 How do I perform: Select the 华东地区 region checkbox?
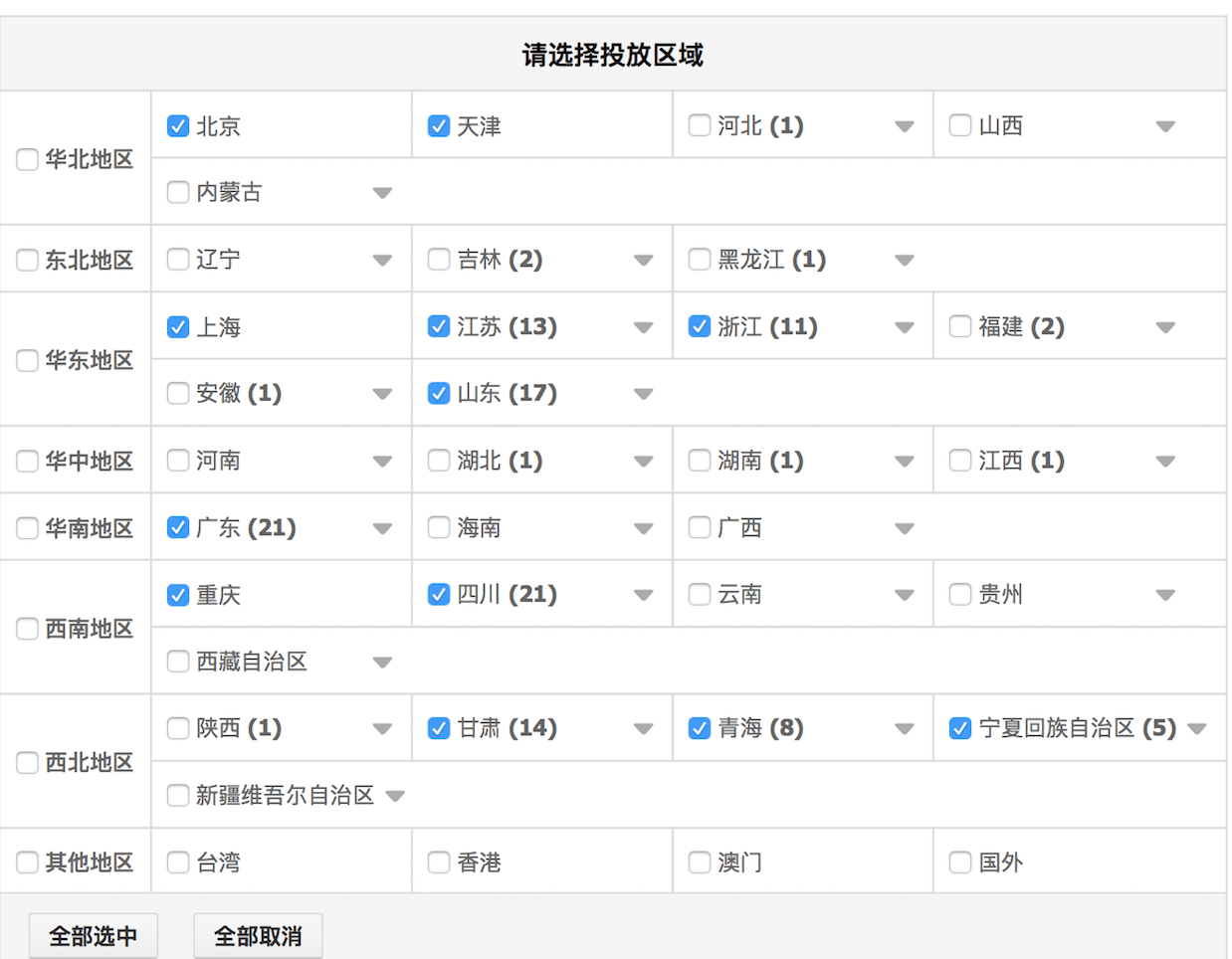coord(27,360)
